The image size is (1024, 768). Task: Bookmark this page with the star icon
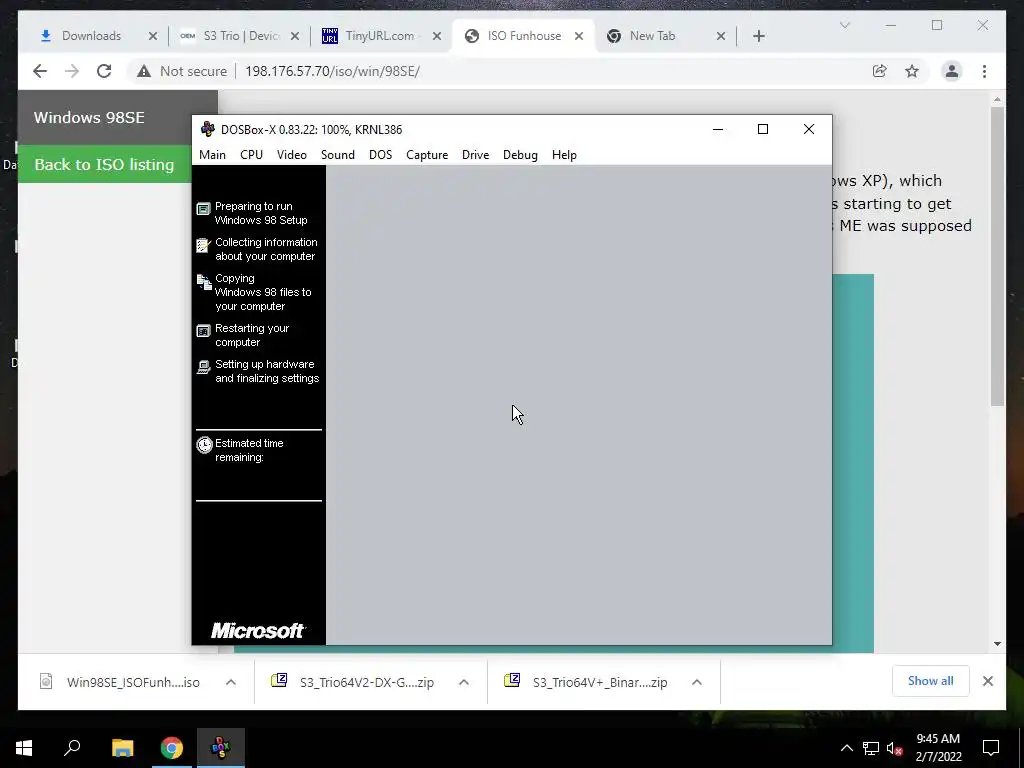point(912,71)
